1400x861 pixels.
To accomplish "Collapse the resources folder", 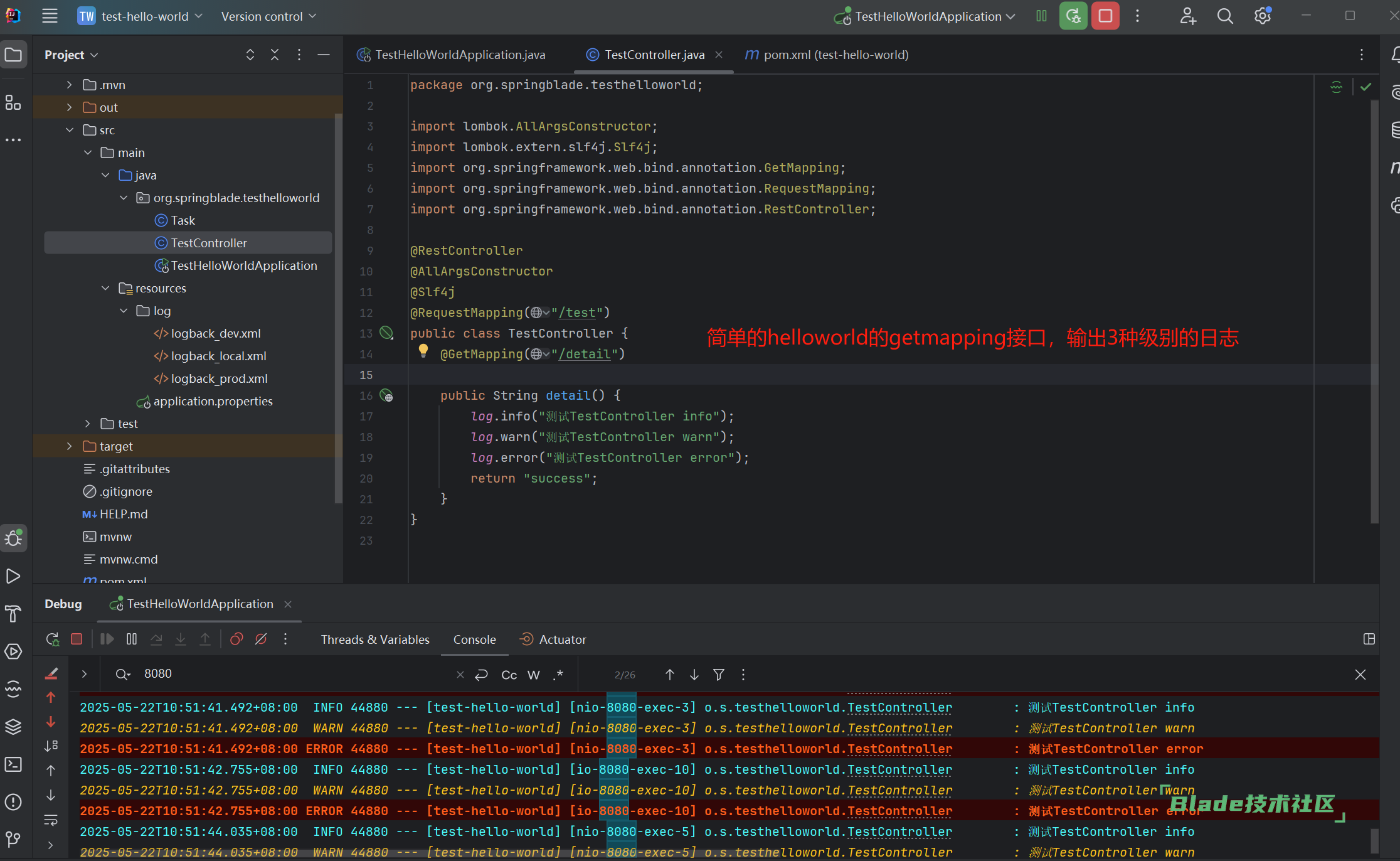I will coord(105,288).
